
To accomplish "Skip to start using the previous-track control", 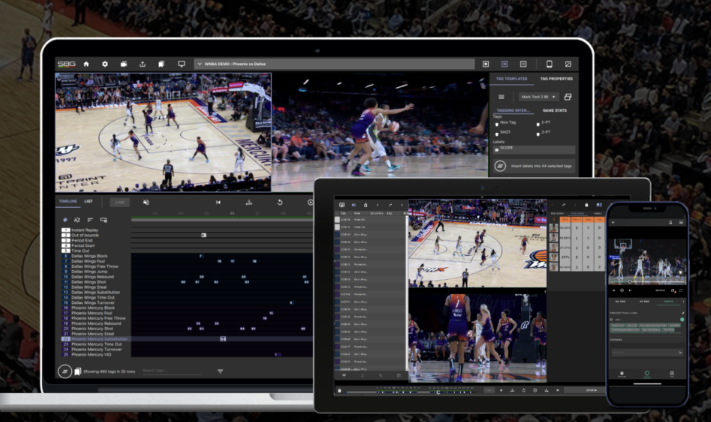I will (218, 202).
